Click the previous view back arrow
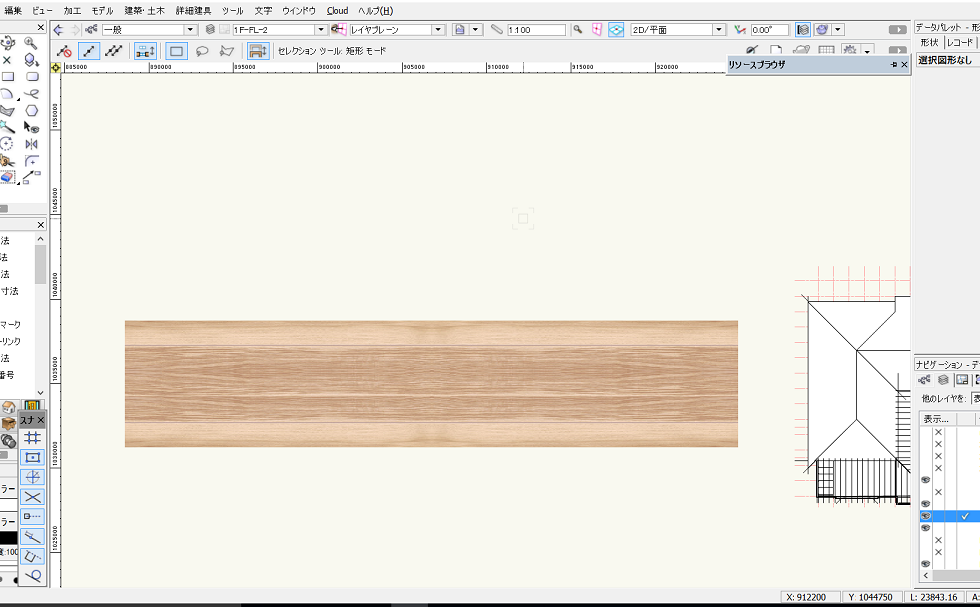The height and width of the screenshot is (607, 980). 59,29
